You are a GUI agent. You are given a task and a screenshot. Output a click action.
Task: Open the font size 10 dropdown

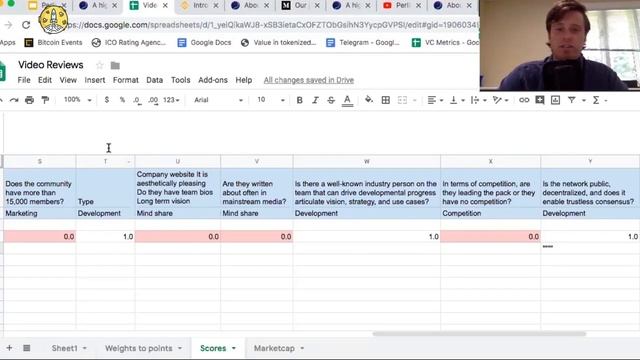[x=271, y=100]
